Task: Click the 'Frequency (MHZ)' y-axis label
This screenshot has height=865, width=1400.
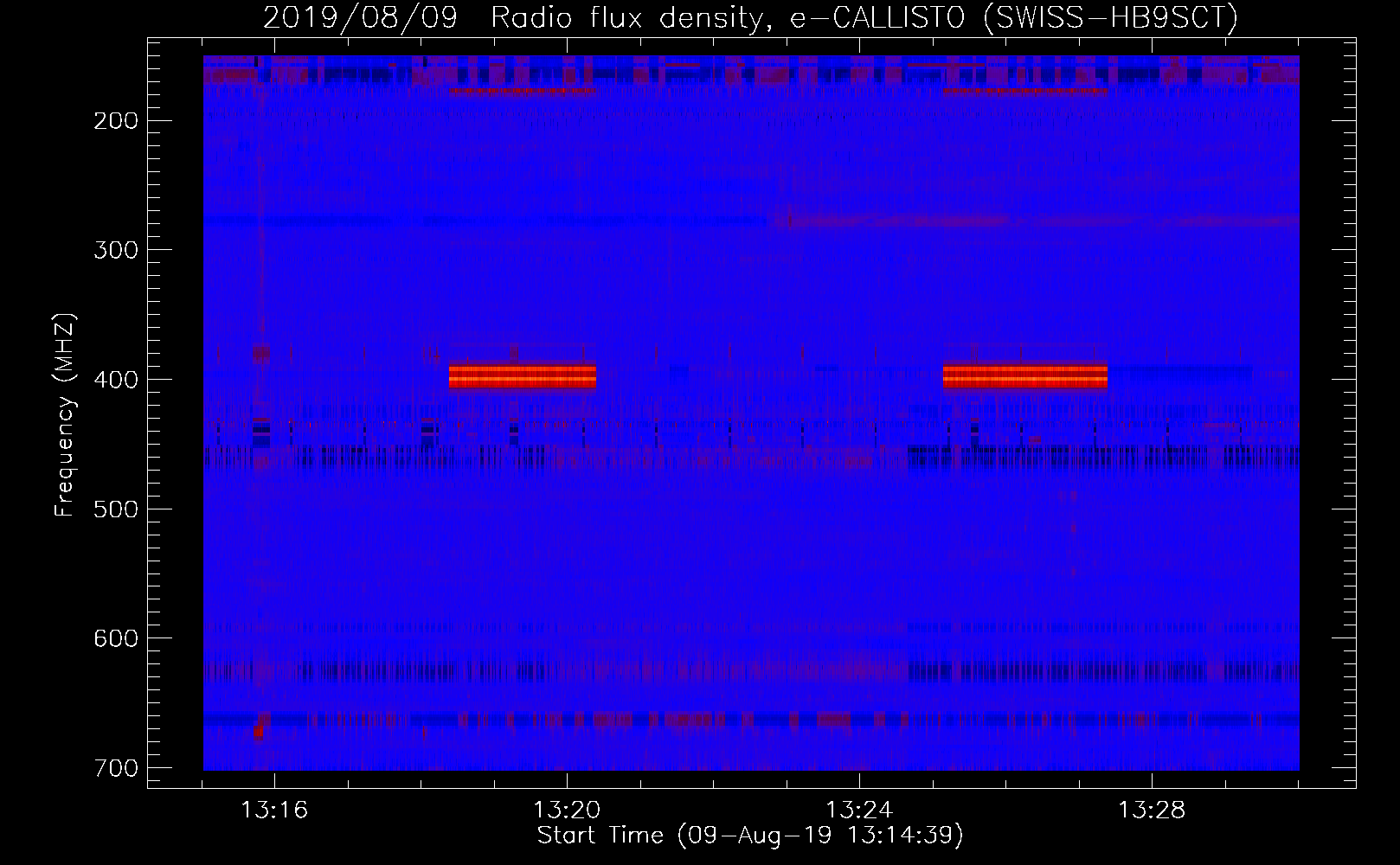Action: pos(65,415)
